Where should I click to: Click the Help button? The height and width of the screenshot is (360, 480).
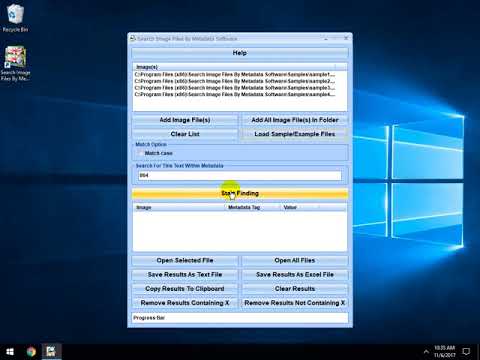[x=240, y=53]
